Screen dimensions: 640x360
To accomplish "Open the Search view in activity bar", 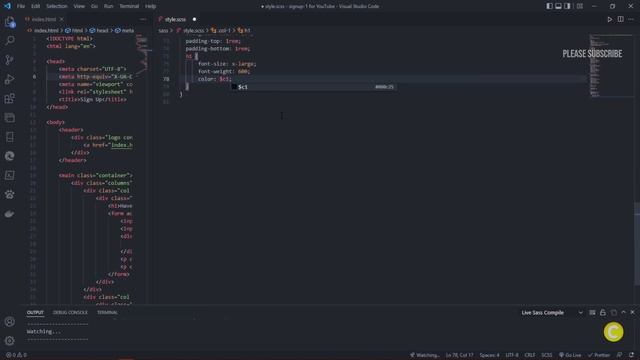I will click(9, 40).
